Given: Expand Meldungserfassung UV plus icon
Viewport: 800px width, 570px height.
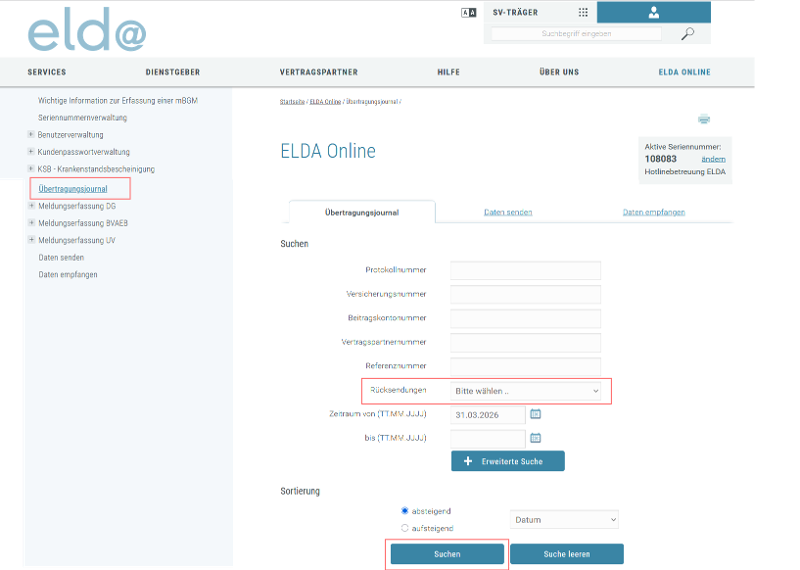Looking at the screenshot, I should coord(31,240).
